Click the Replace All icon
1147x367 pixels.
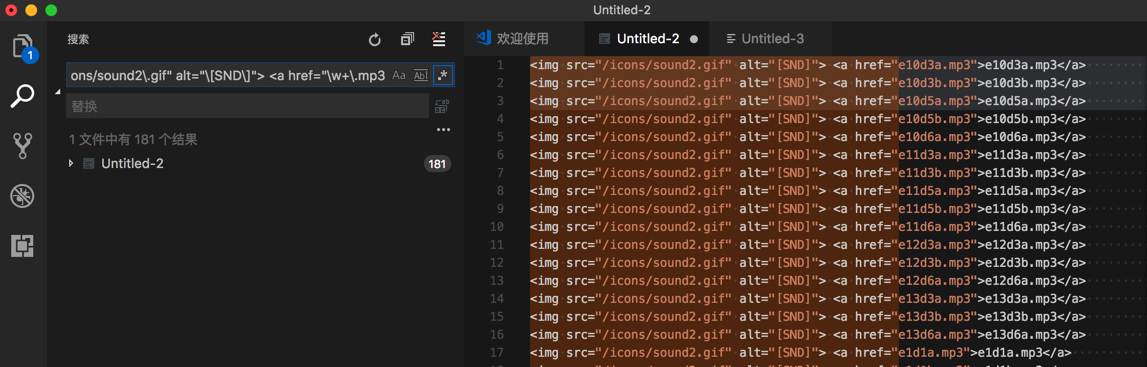tap(442, 106)
